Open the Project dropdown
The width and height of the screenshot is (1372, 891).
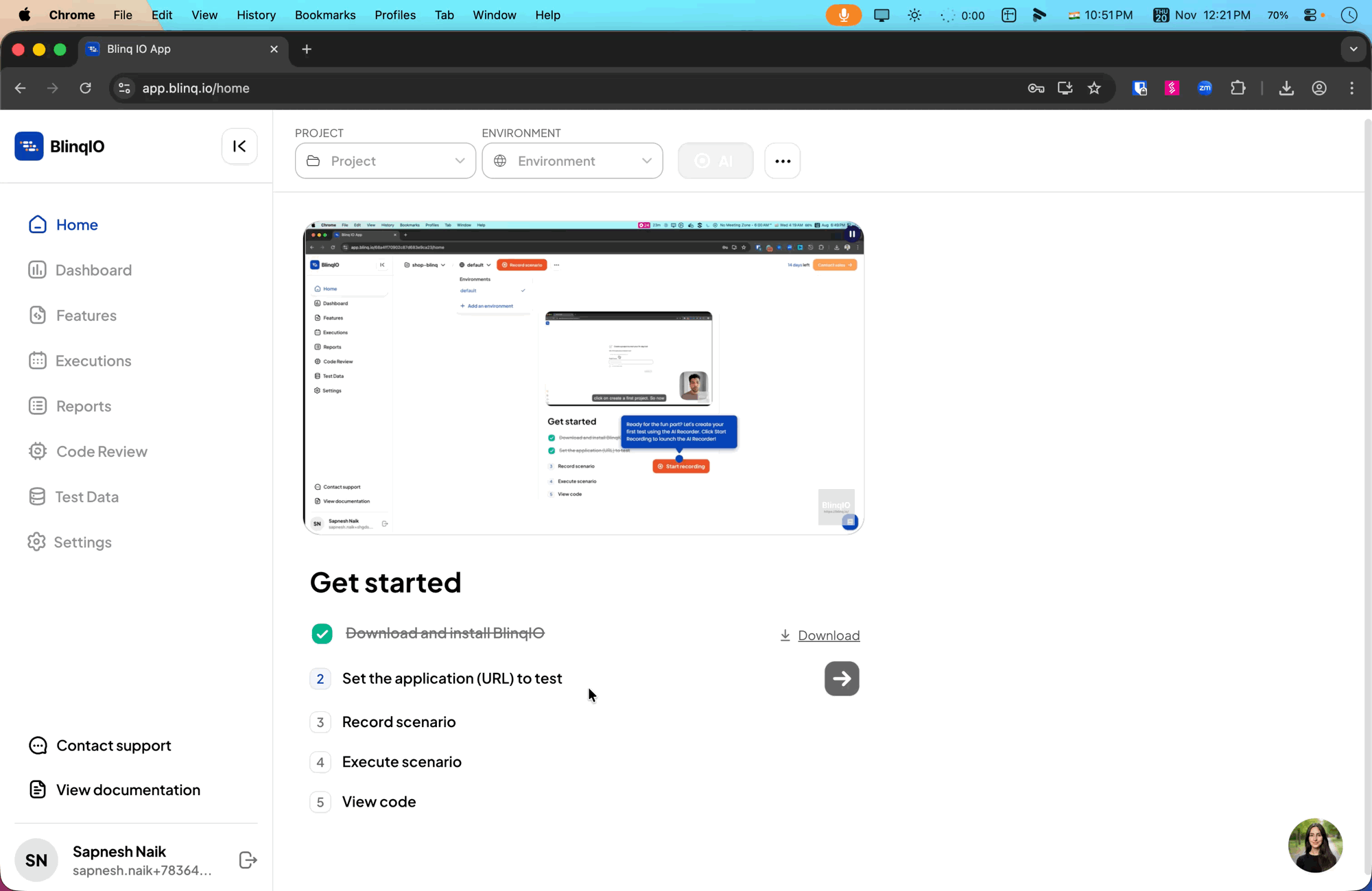pyautogui.click(x=385, y=161)
